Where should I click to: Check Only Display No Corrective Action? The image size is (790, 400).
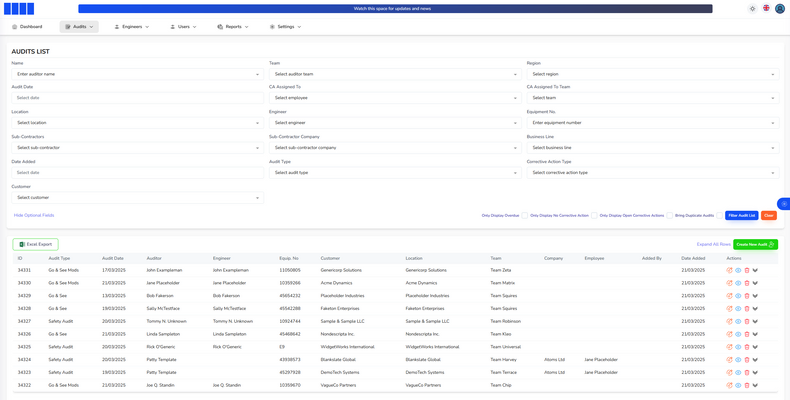(x=594, y=215)
